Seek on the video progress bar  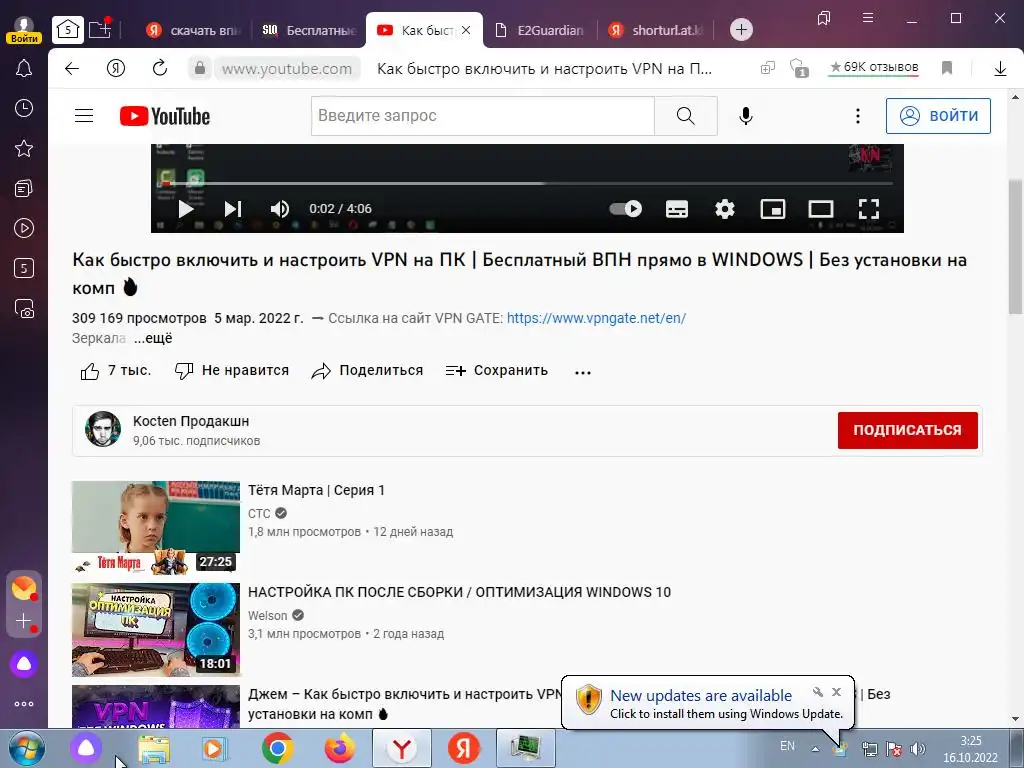click(x=528, y=184)
